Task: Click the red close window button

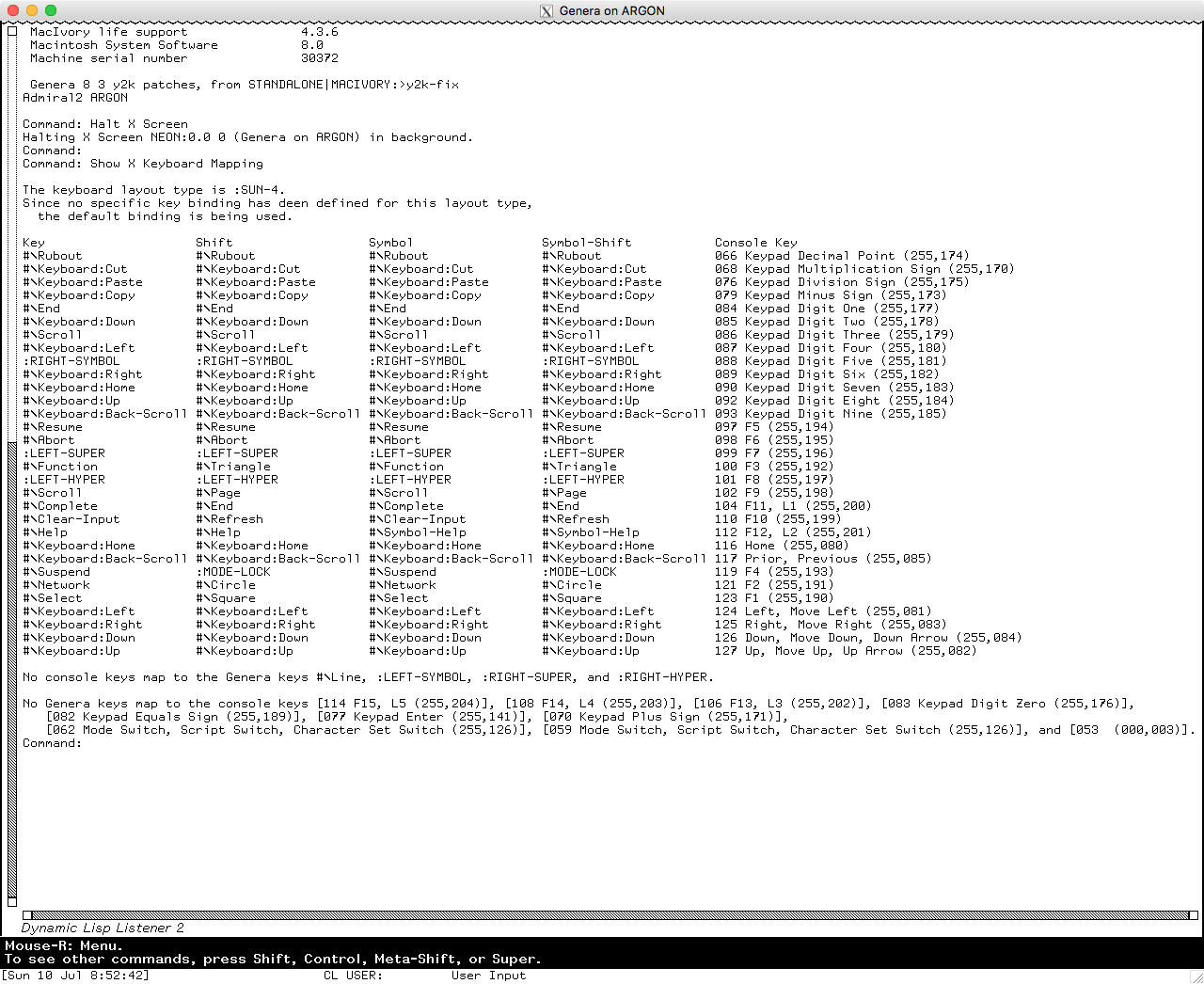Action: [13, 10]
